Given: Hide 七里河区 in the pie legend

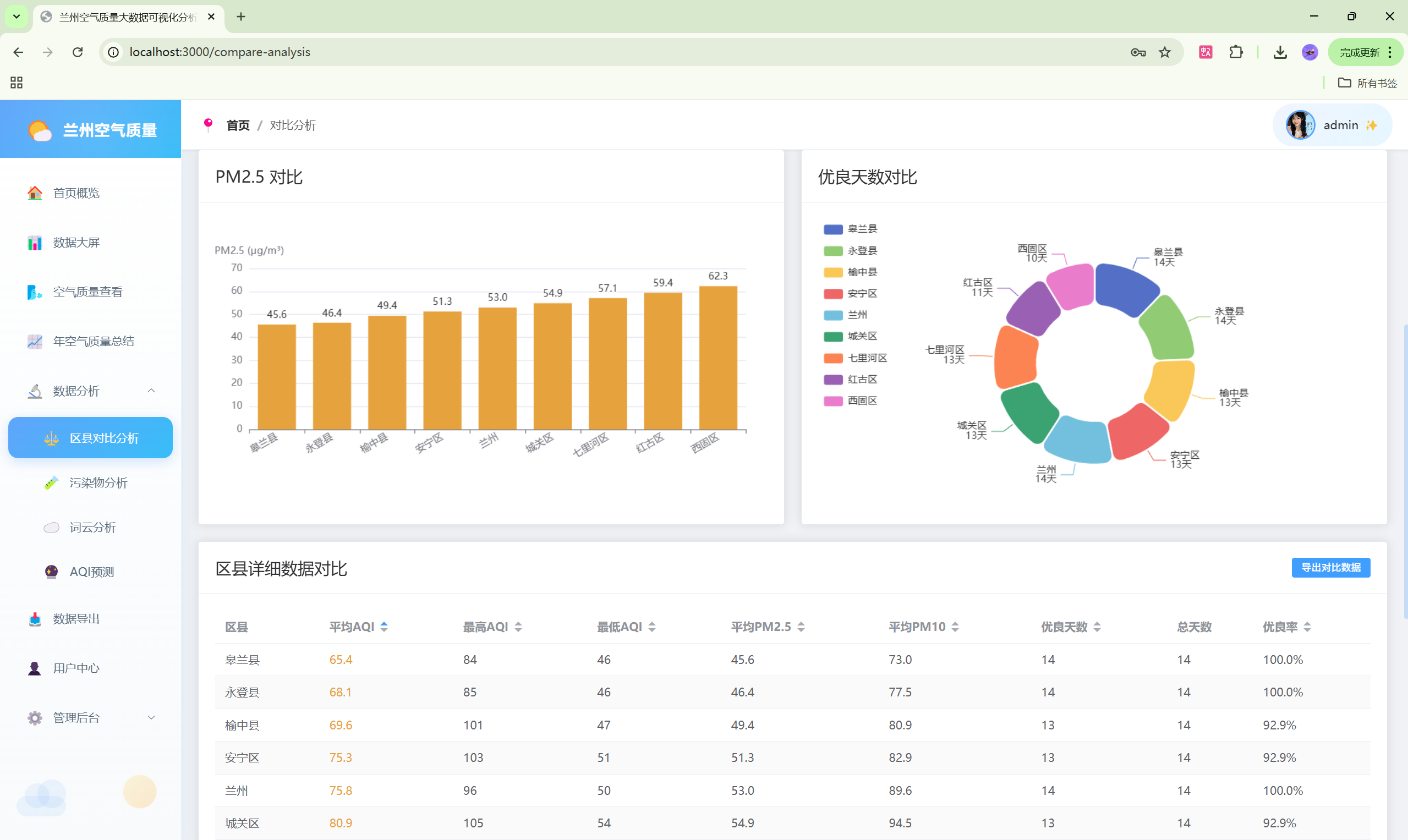Looking at the screenshot, I should click(x=832, y=358).
